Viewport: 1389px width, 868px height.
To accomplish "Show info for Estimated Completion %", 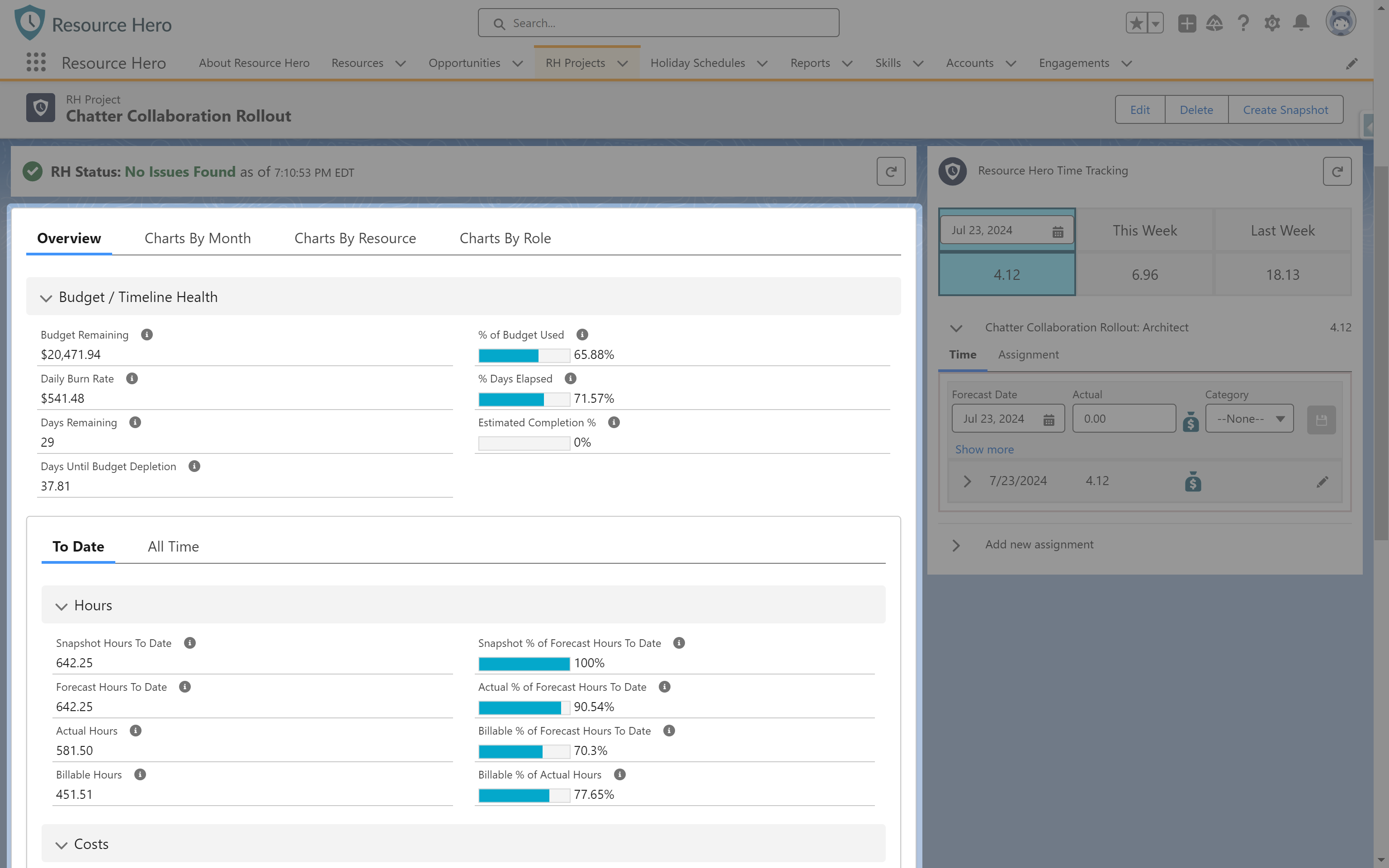I will pos(614,422).
